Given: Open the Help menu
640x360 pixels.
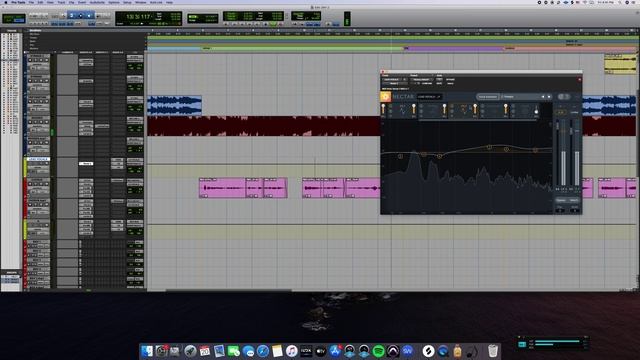Looking at the screenshot, I should (x=169, y=2).
